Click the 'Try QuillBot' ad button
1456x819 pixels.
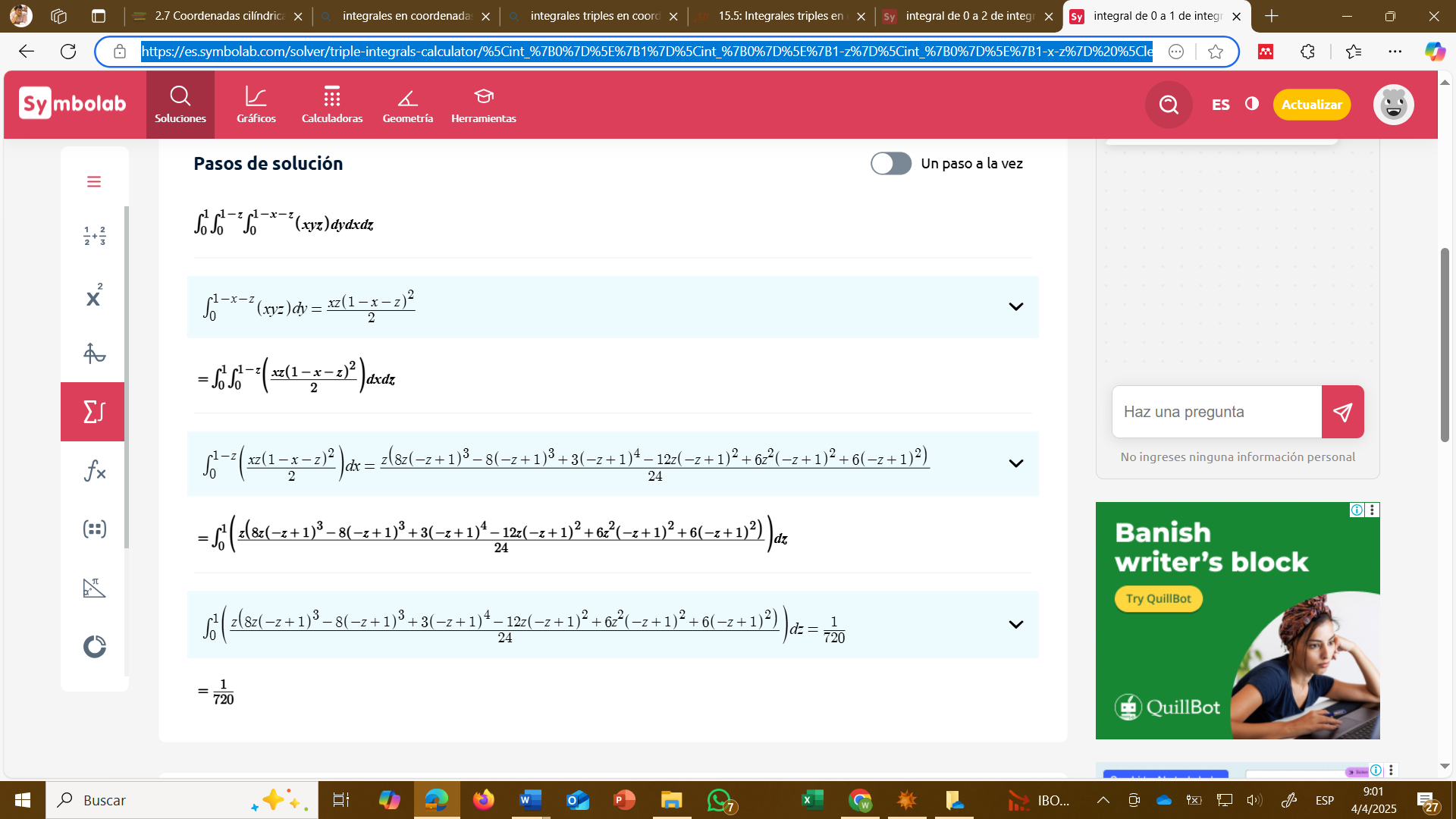[1158, 598]
